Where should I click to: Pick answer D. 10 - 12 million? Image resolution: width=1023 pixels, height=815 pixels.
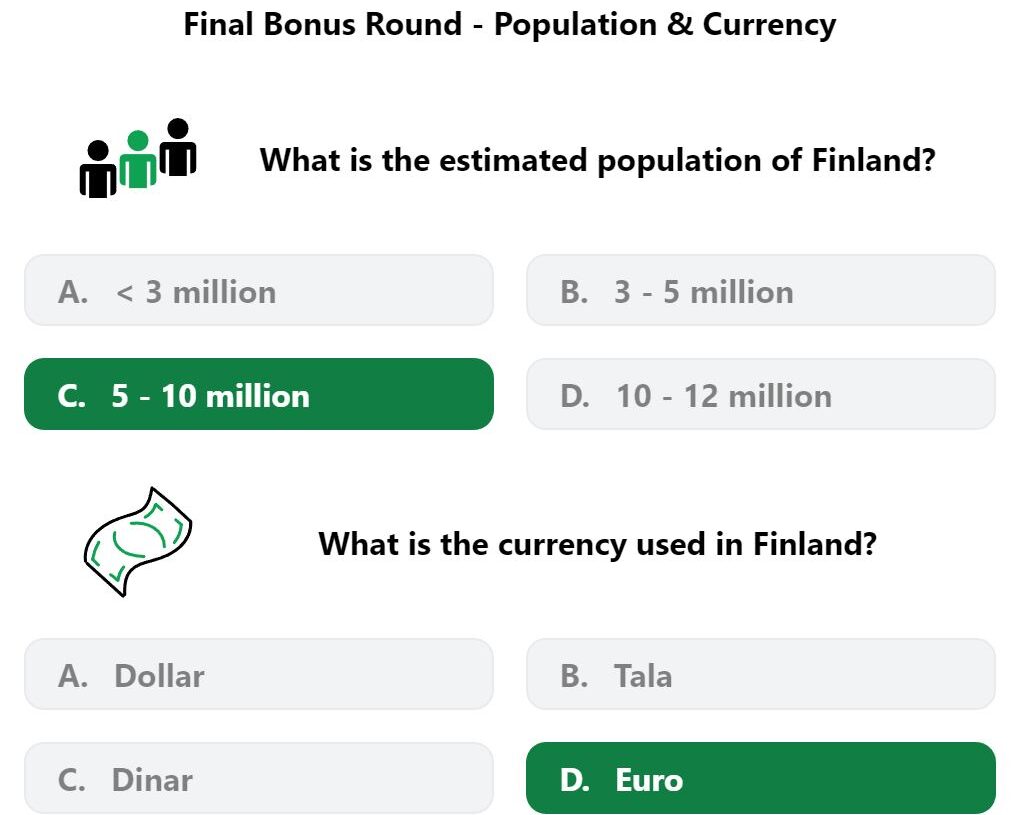[x=761, y=394]
